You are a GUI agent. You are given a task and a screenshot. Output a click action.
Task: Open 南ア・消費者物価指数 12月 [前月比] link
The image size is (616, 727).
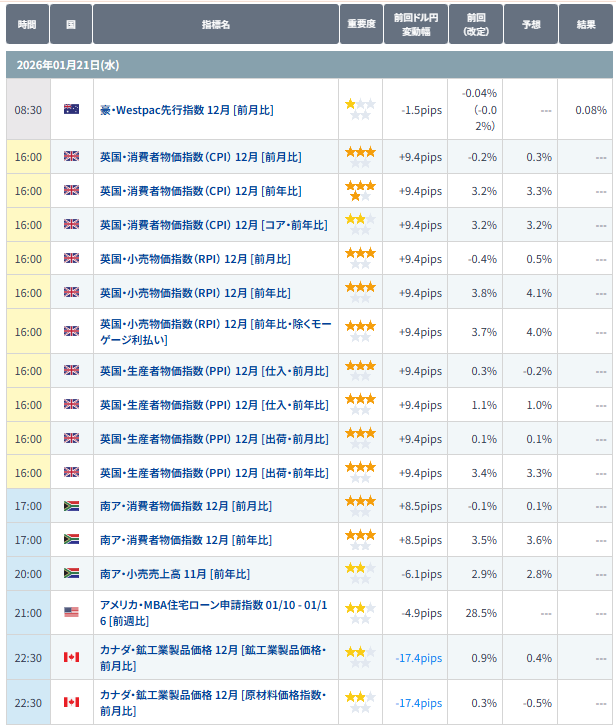(x=185, y=506)
